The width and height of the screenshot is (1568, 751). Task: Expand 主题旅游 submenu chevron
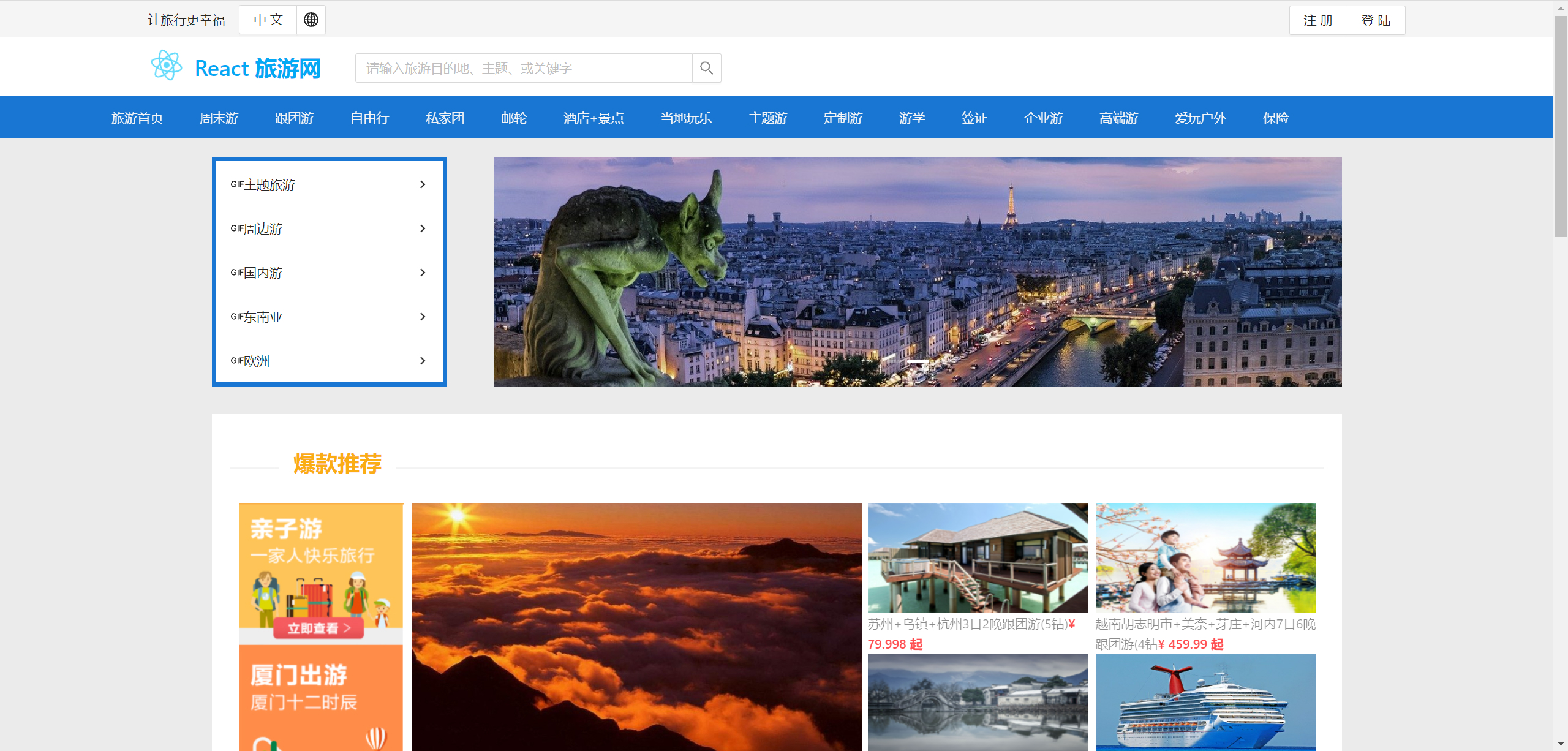(x=423, y=184)
